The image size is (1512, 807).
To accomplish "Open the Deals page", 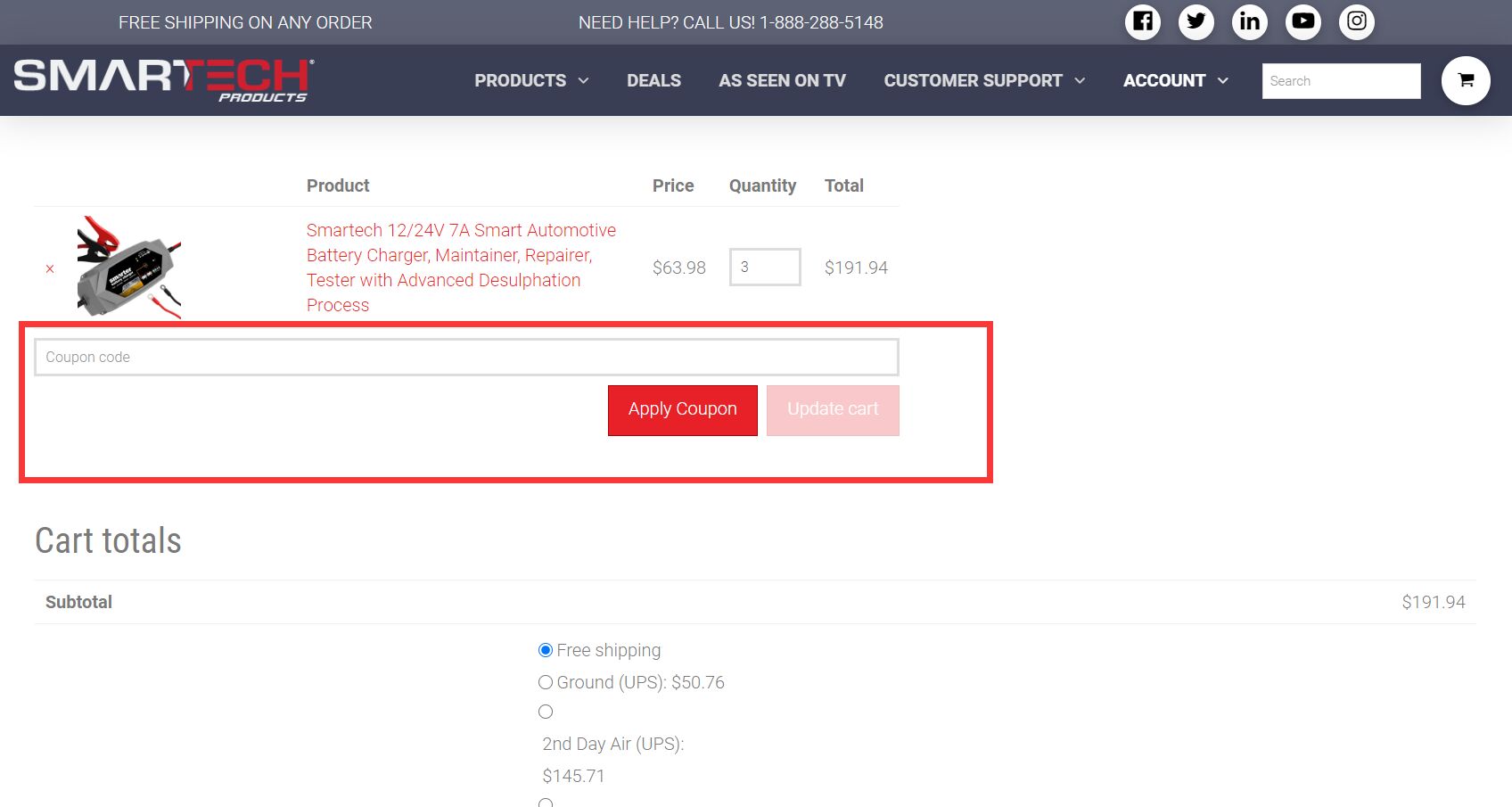I will pos(653,80).
